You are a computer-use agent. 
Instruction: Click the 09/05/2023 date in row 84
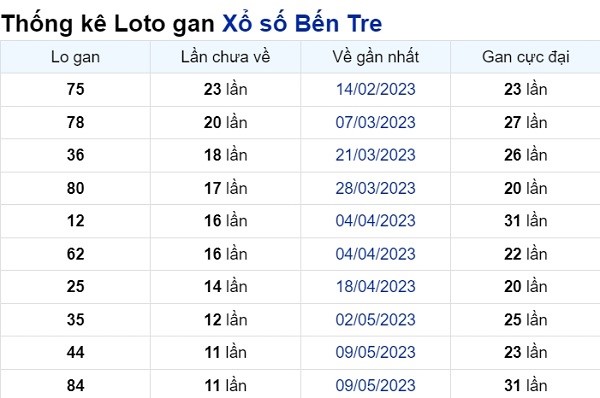[x=375, y=385]
